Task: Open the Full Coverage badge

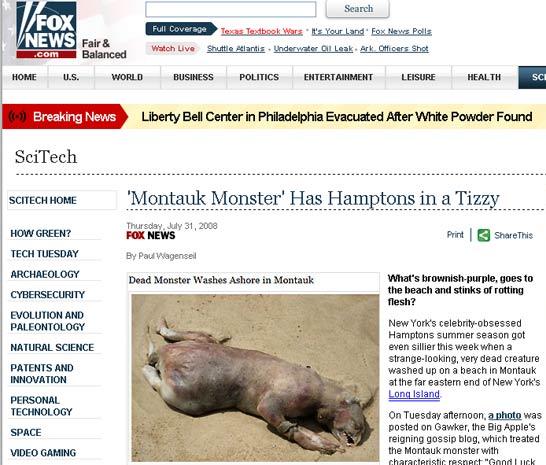Action: [181, 29]
